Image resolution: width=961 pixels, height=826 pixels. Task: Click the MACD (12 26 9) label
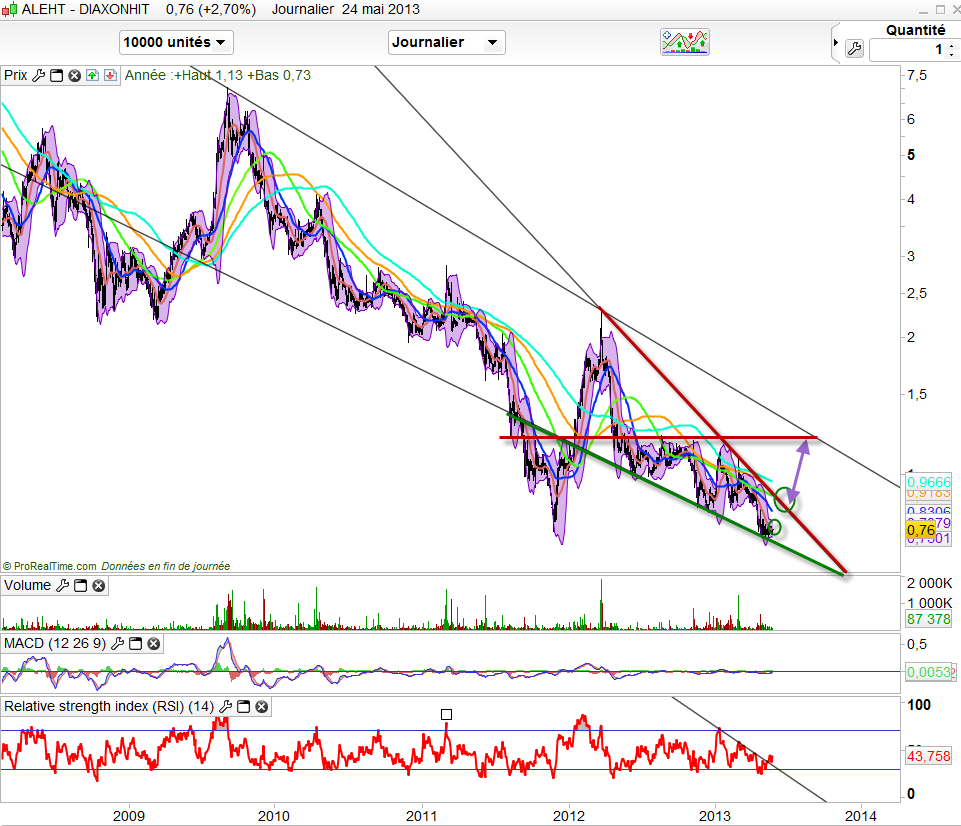tap(52, 644)
